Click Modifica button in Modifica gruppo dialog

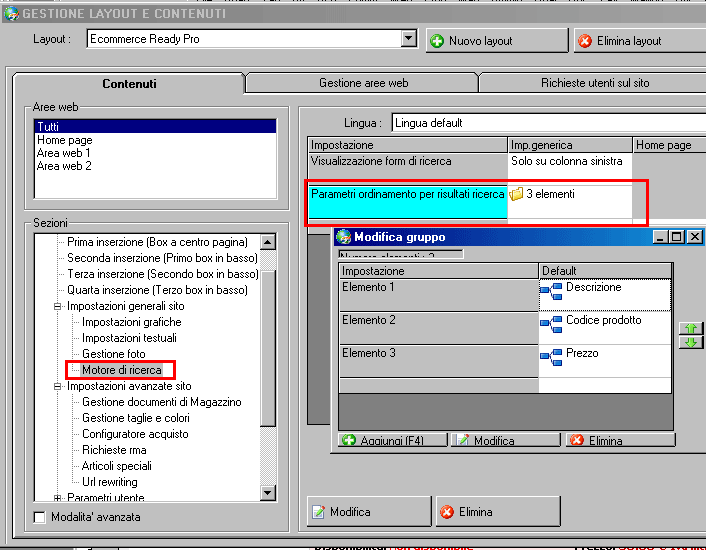point(507,440)
